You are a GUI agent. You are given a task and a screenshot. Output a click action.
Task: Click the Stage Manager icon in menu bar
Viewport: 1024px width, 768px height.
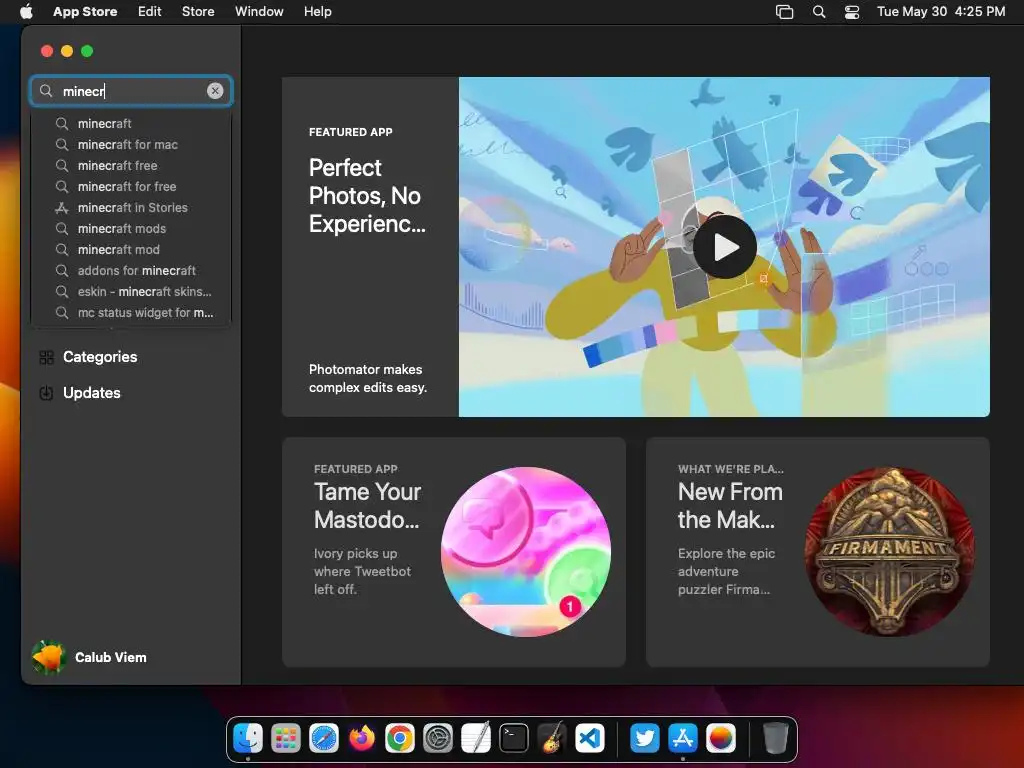784,12
